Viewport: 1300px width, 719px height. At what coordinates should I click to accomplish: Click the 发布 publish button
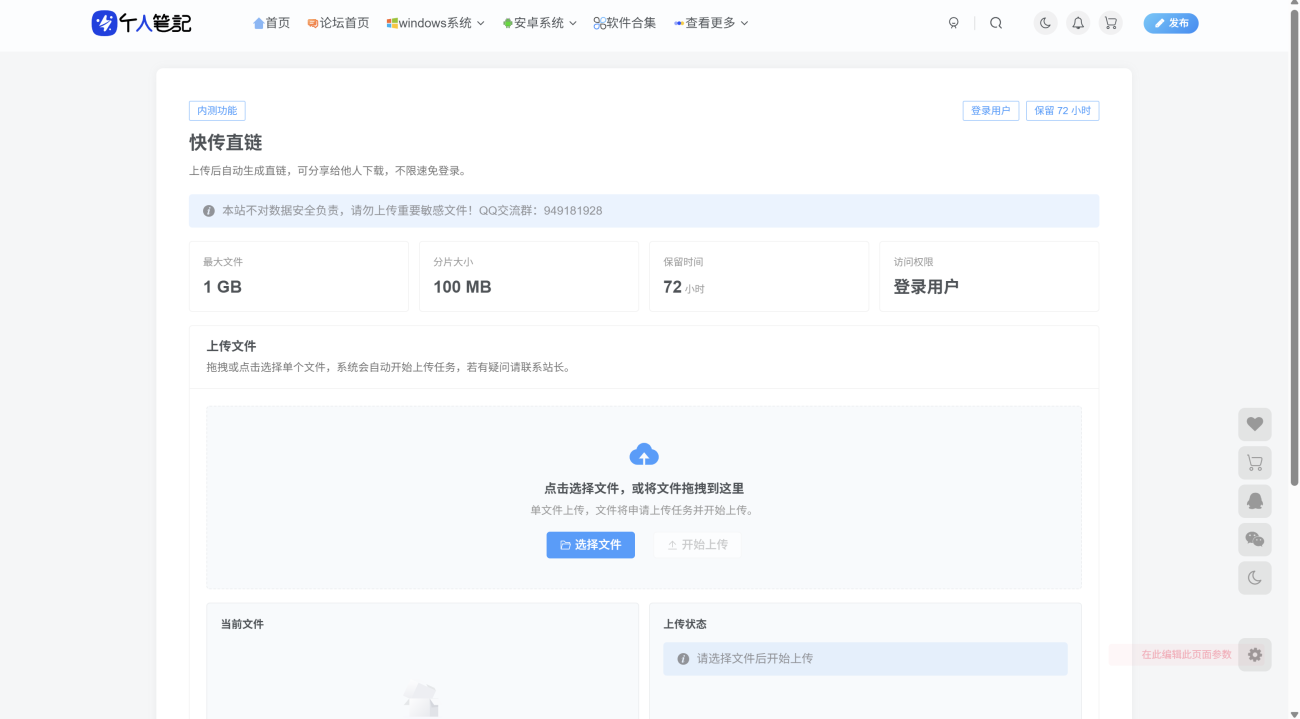[1171, 23]
